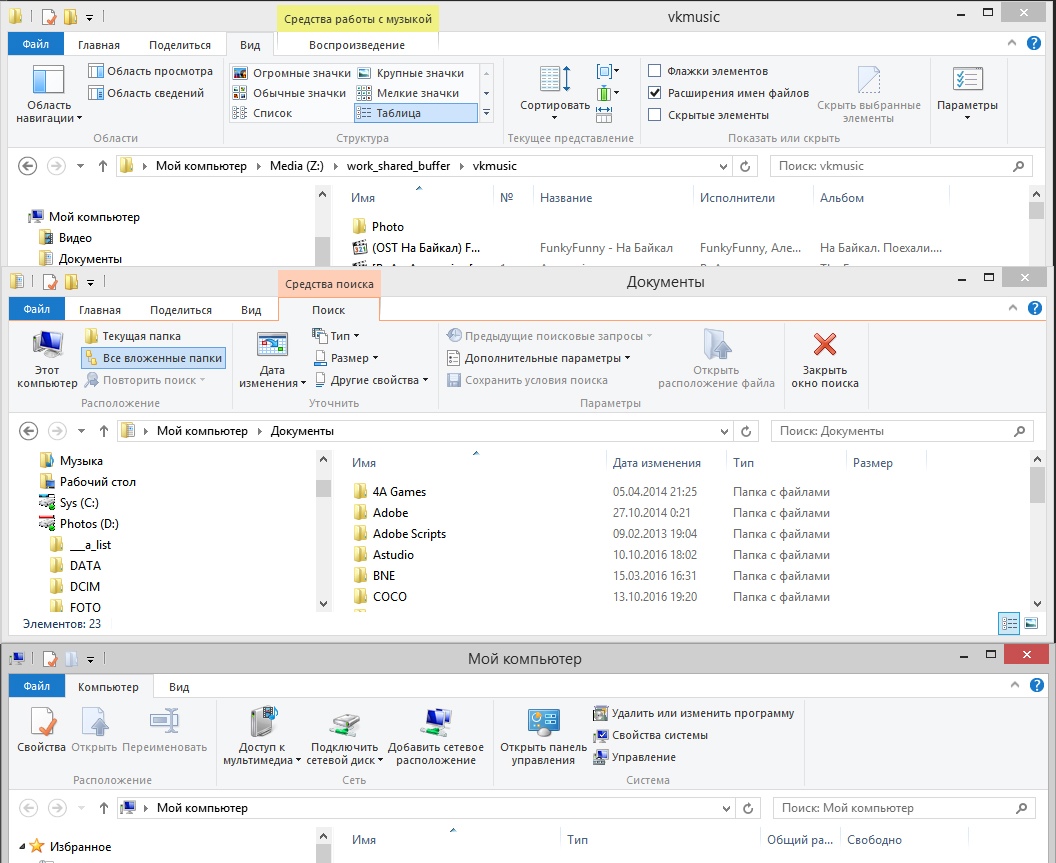Select Все вложенные папки search scope
The image size is (1056, 863).
click(154, 358)
